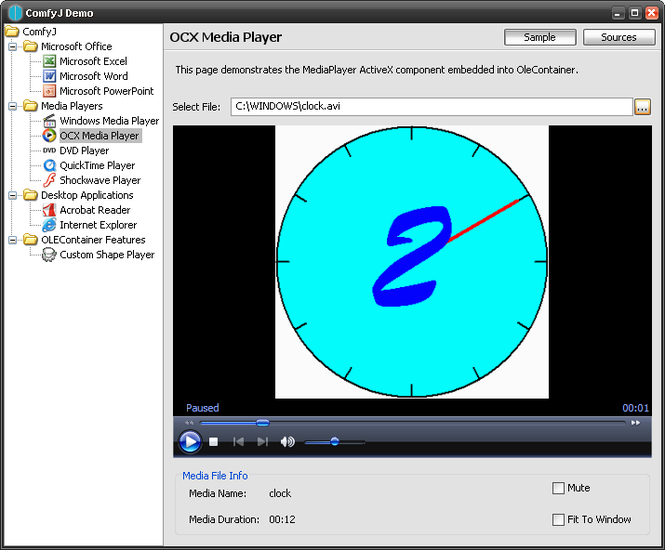Select QuickTime Player in the tree

tap(97, 165)
